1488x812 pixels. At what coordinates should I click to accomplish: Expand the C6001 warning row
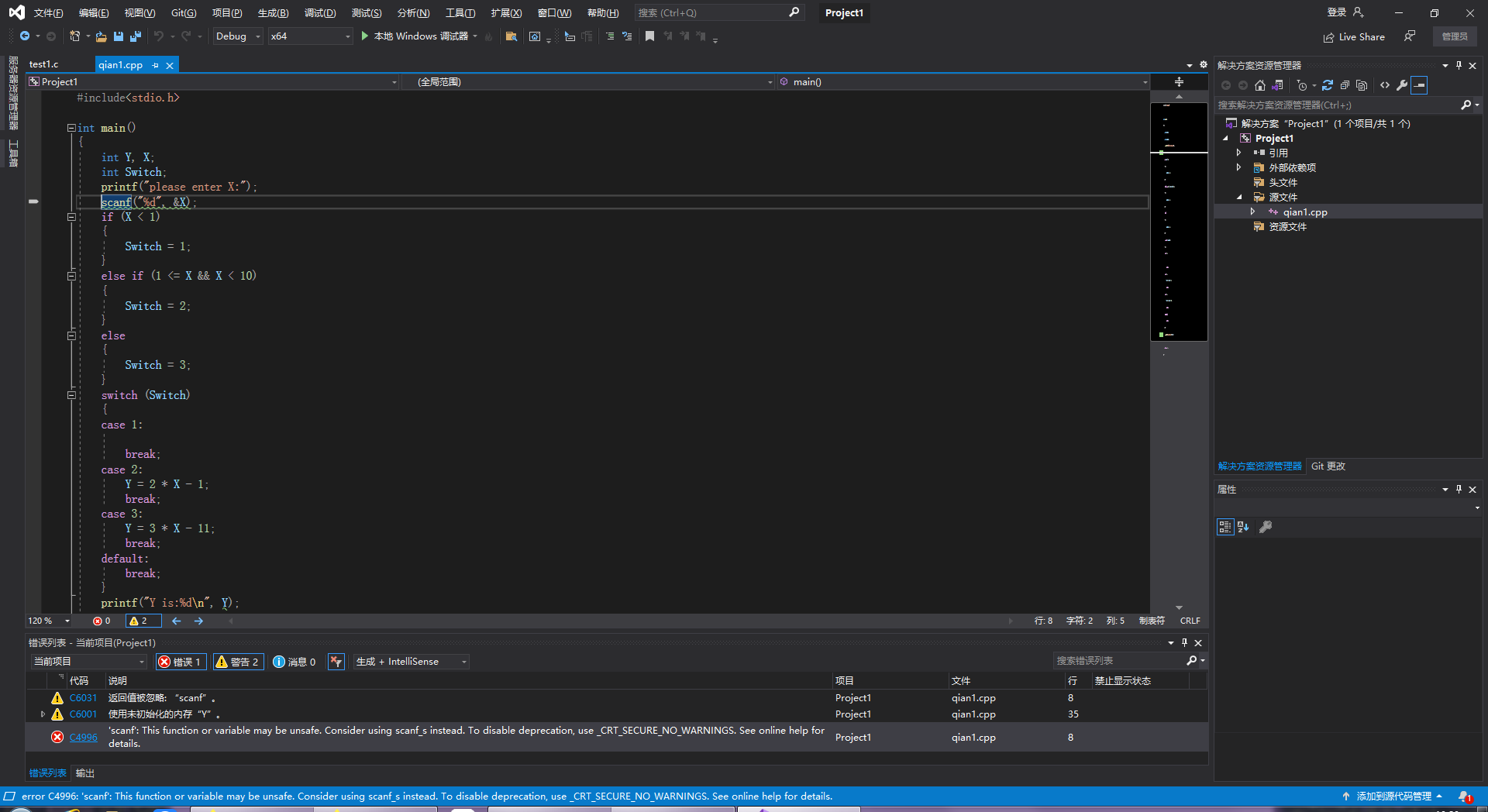(43, 714)
